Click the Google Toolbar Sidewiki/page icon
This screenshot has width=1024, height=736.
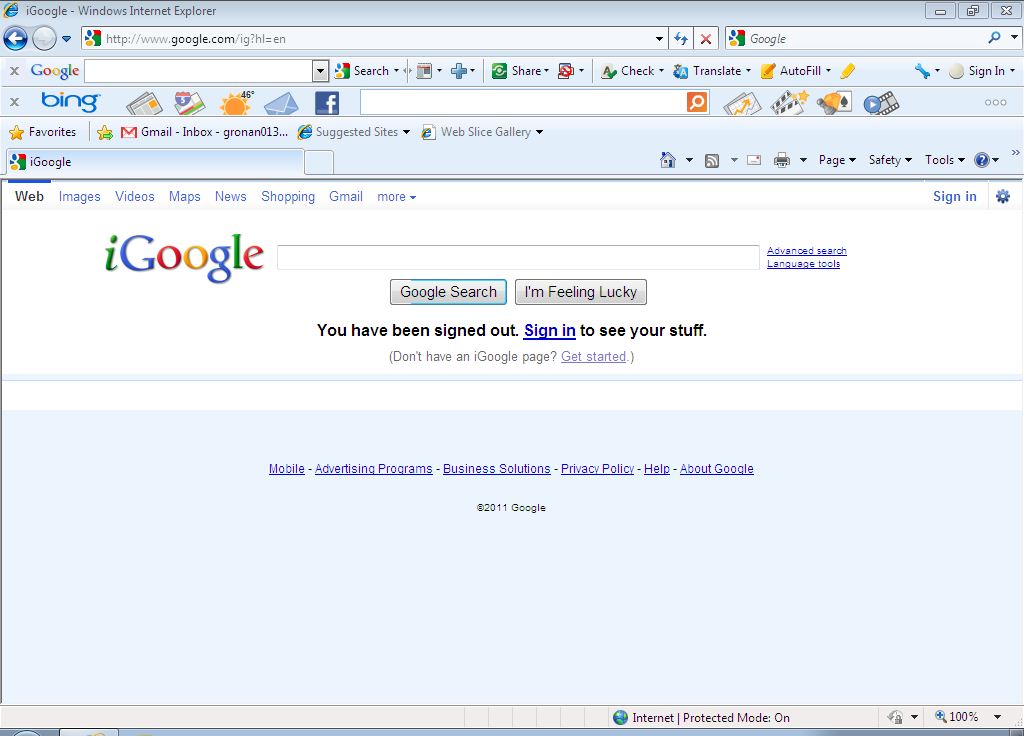424,71
